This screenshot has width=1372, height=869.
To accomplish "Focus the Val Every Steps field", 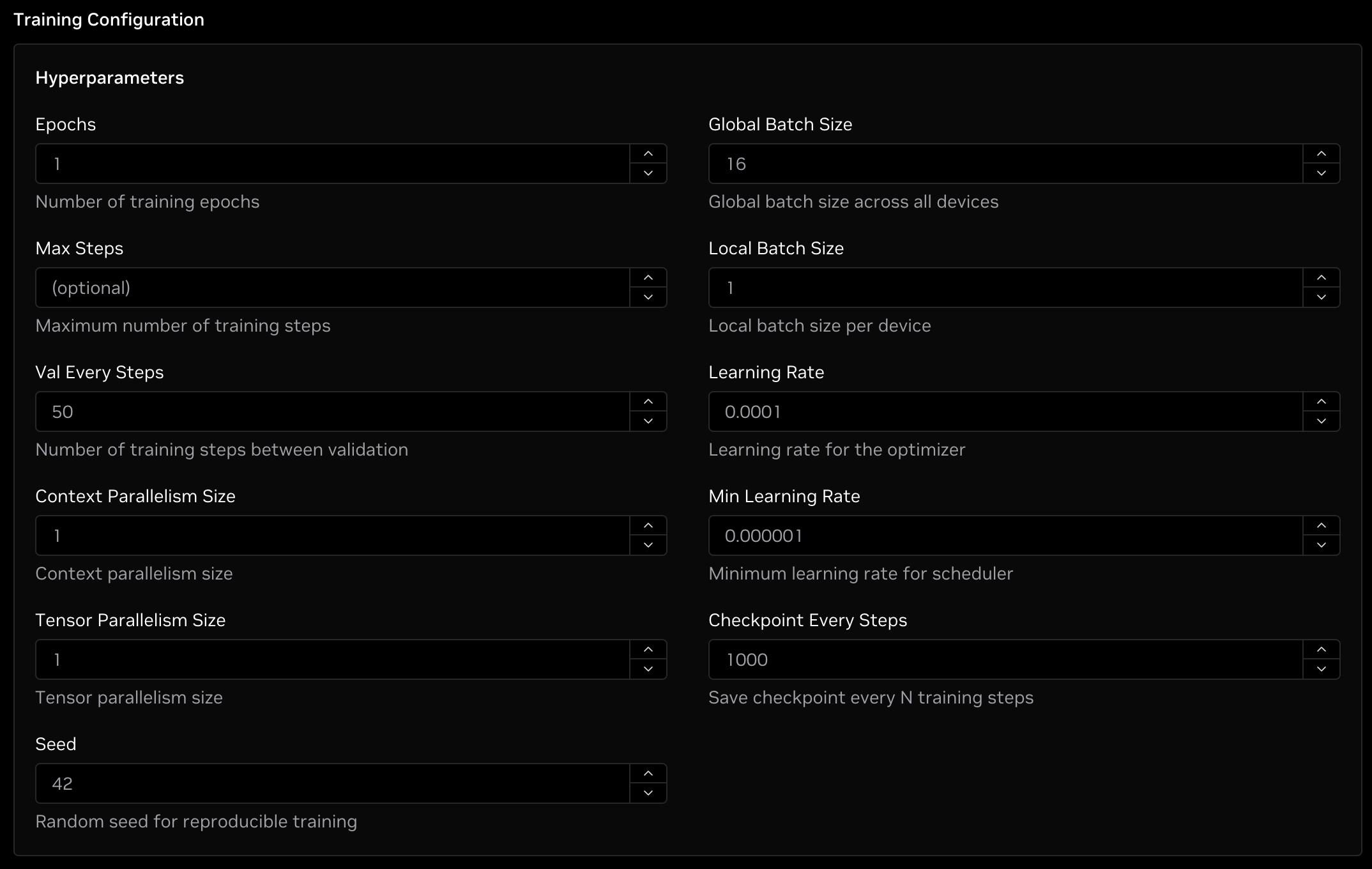I will [332, 411].
